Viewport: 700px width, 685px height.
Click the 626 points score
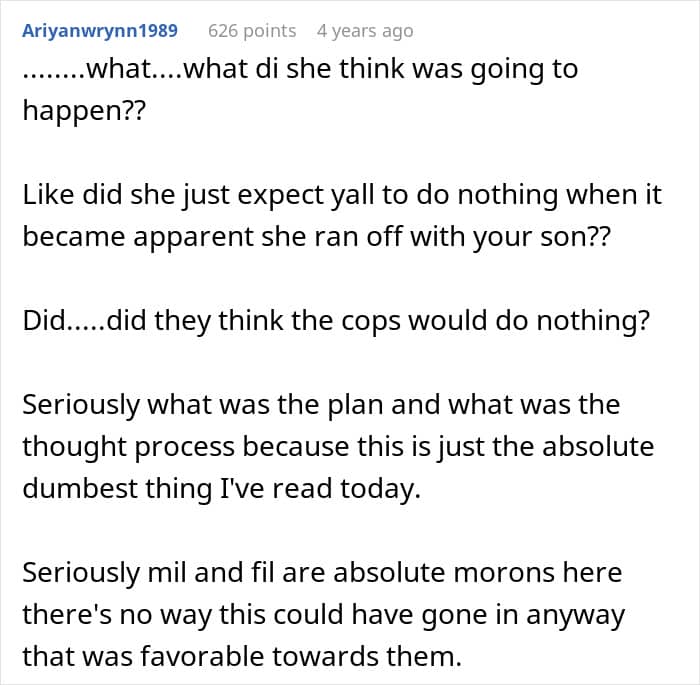click(x=252, y=31)
